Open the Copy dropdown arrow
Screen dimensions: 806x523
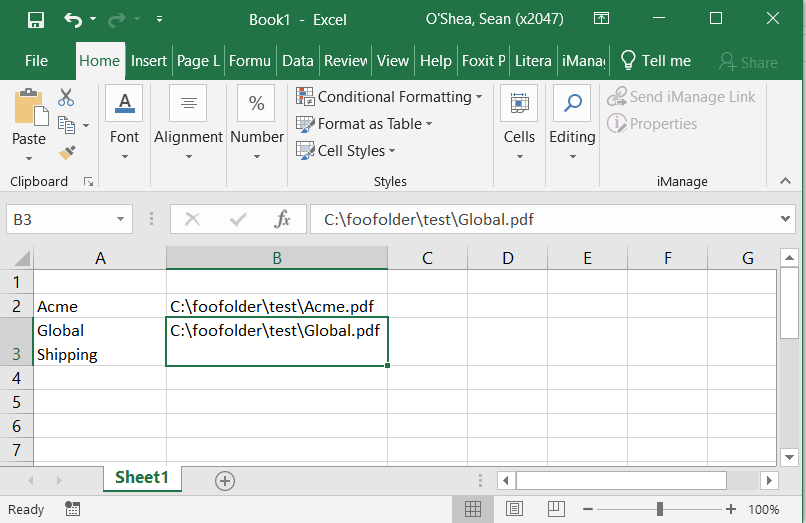[x=86, y=125]
